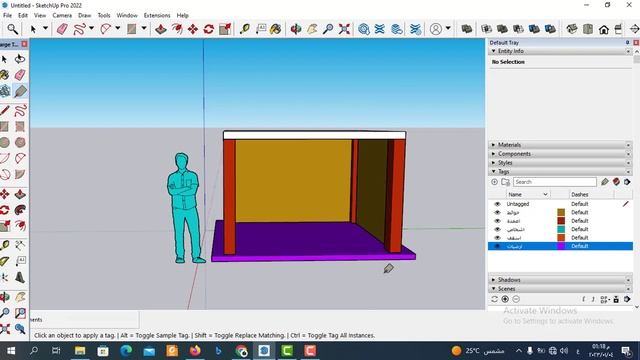Toggle eye icon for the brown-swatch tag
Image resolution: width=640 pixels, height=360 pixels.
pyautogui.click(x=497, y=212)
